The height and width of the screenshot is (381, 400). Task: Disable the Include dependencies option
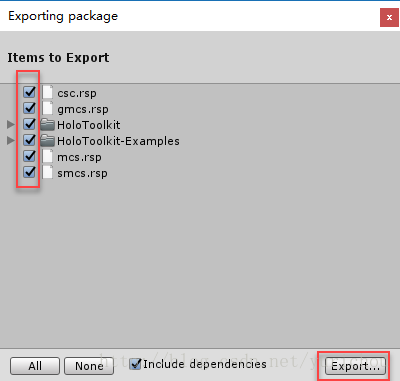[135, 364]
